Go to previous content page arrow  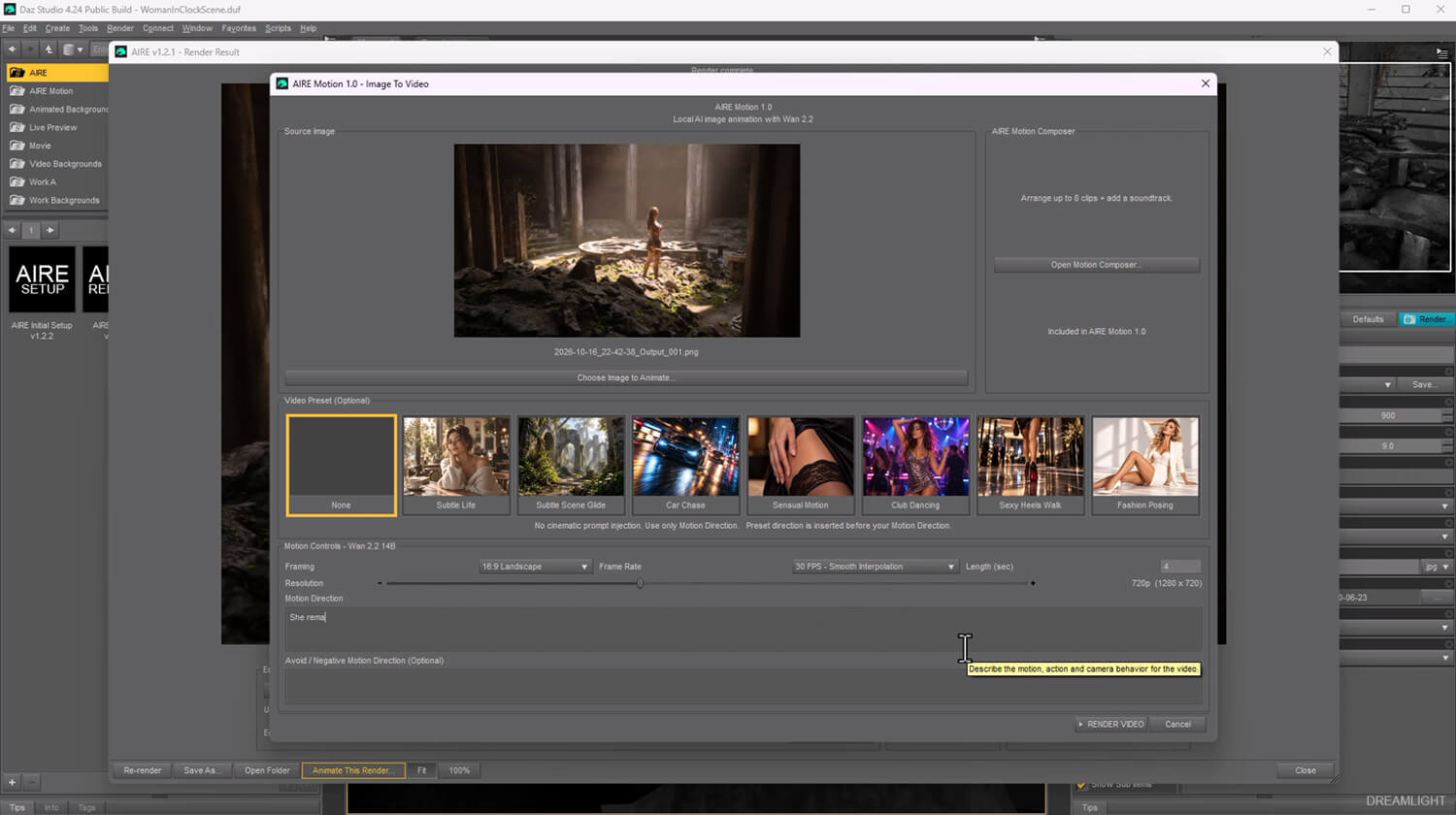[12, 230]
